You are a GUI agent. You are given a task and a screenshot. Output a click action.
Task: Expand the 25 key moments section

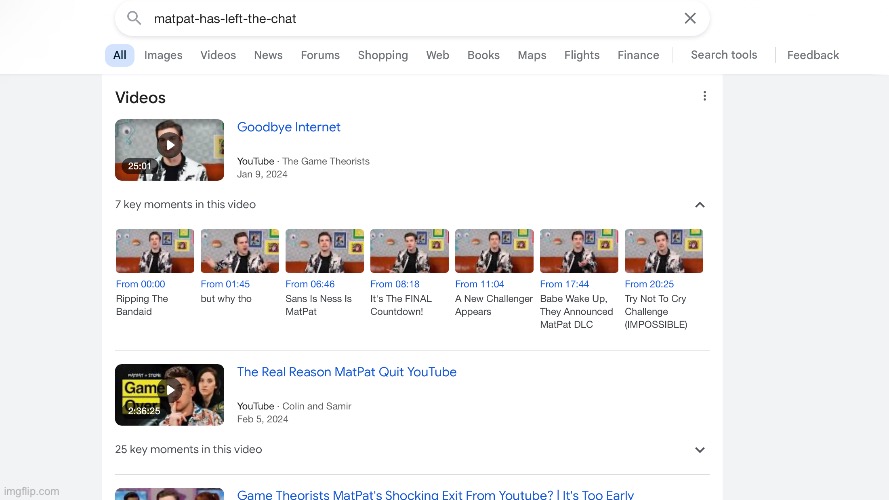700,450
